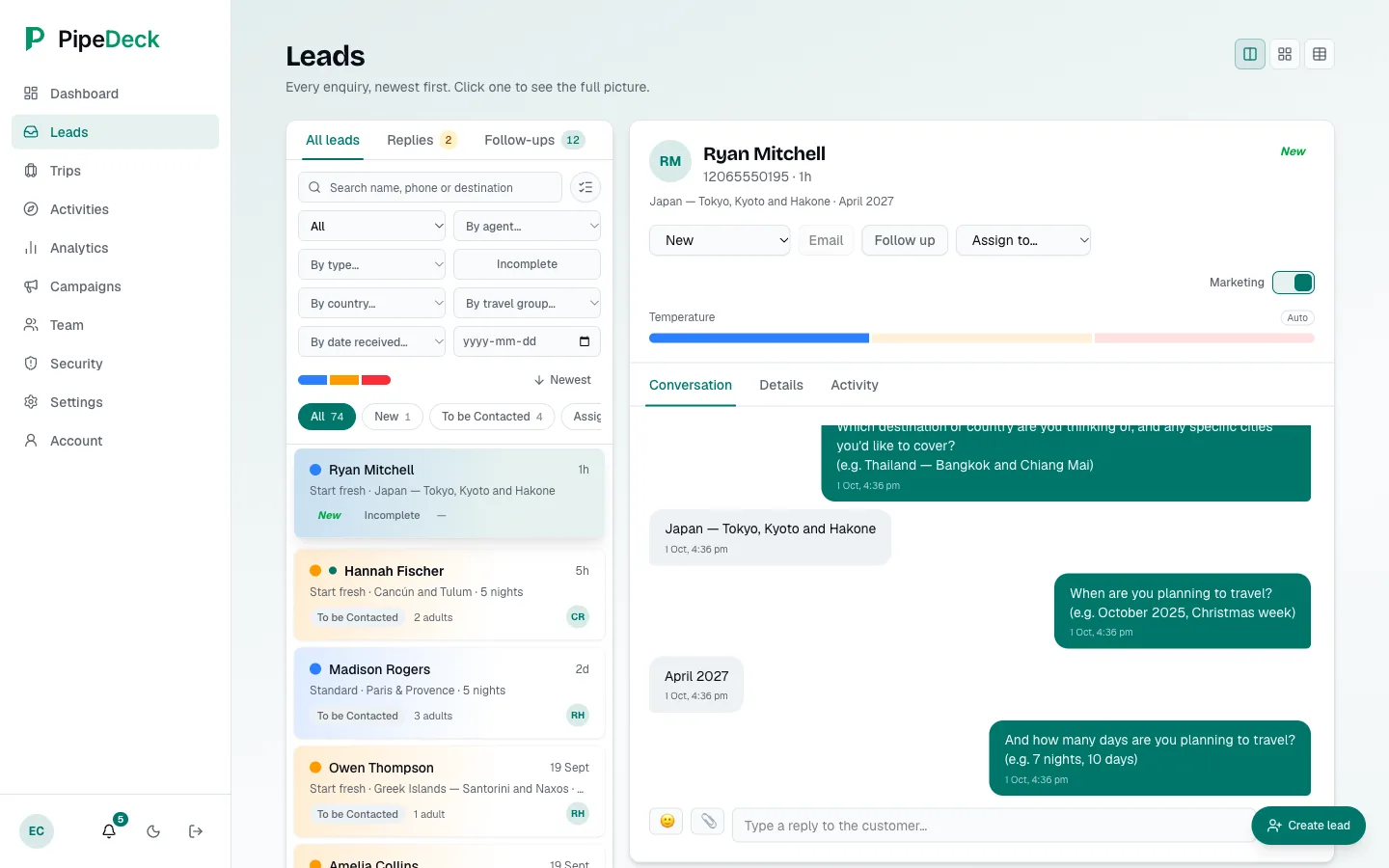Open the emoji picker

pyautogui.click(x=667, y=821)
